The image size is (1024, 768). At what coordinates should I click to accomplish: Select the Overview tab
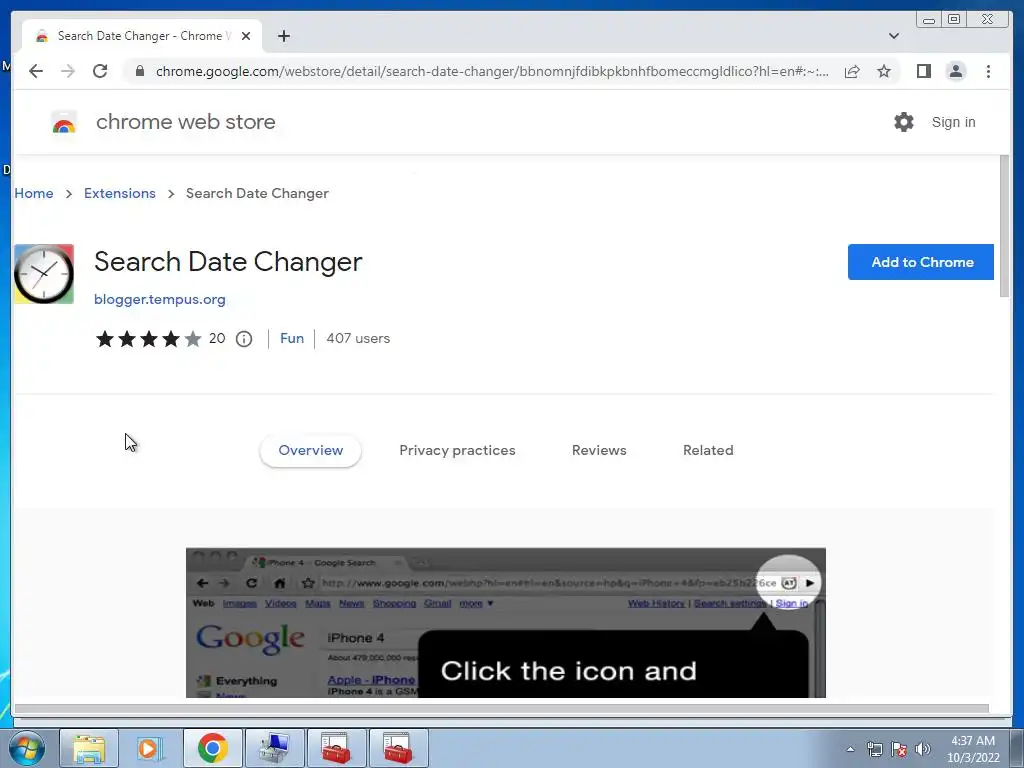[x=310, y=450]
